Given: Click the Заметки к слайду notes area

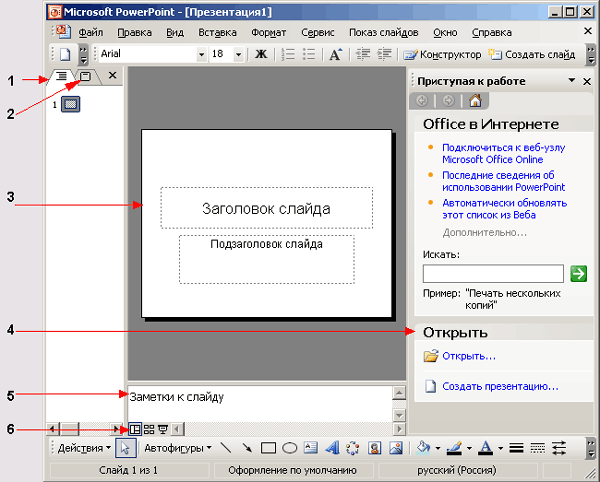Looking at the screenshot, I should (x=260, y=404).
